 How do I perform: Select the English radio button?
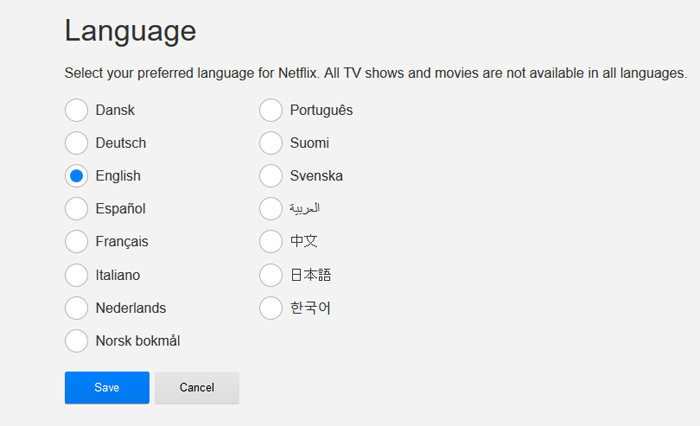click(x=76, y=176)
